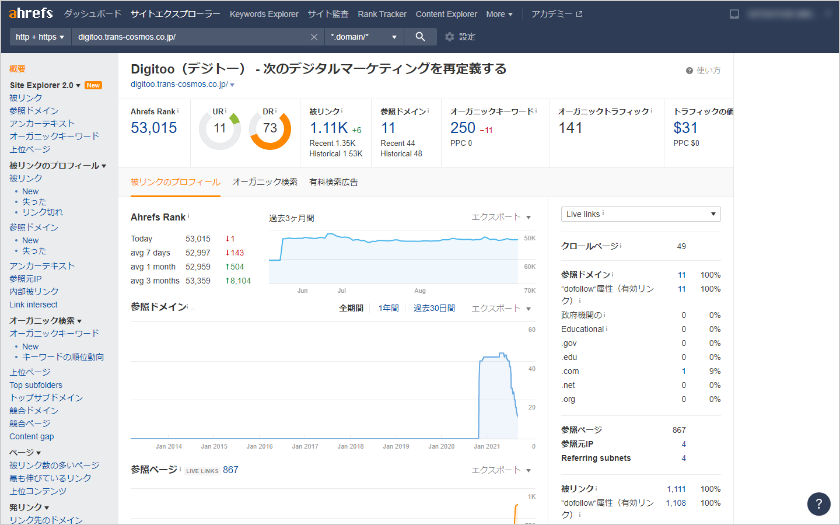
Task: Open トップサブドメイン in the sidebar
Action: [46, 398]
